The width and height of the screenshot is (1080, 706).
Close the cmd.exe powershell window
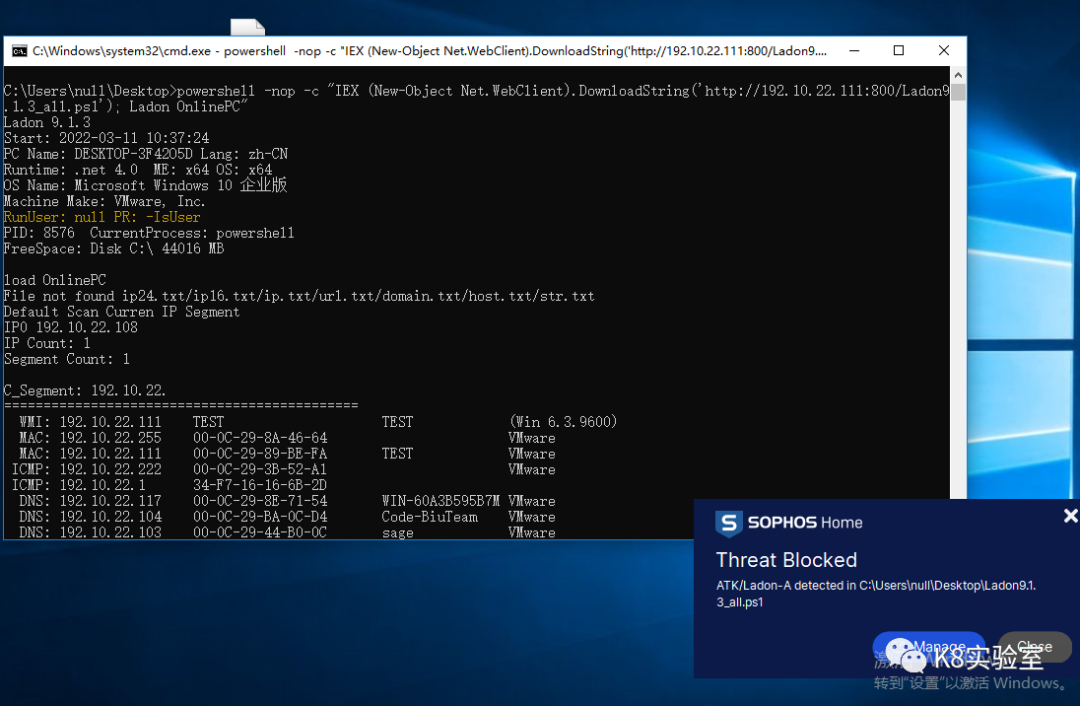(x=944, y=51)
